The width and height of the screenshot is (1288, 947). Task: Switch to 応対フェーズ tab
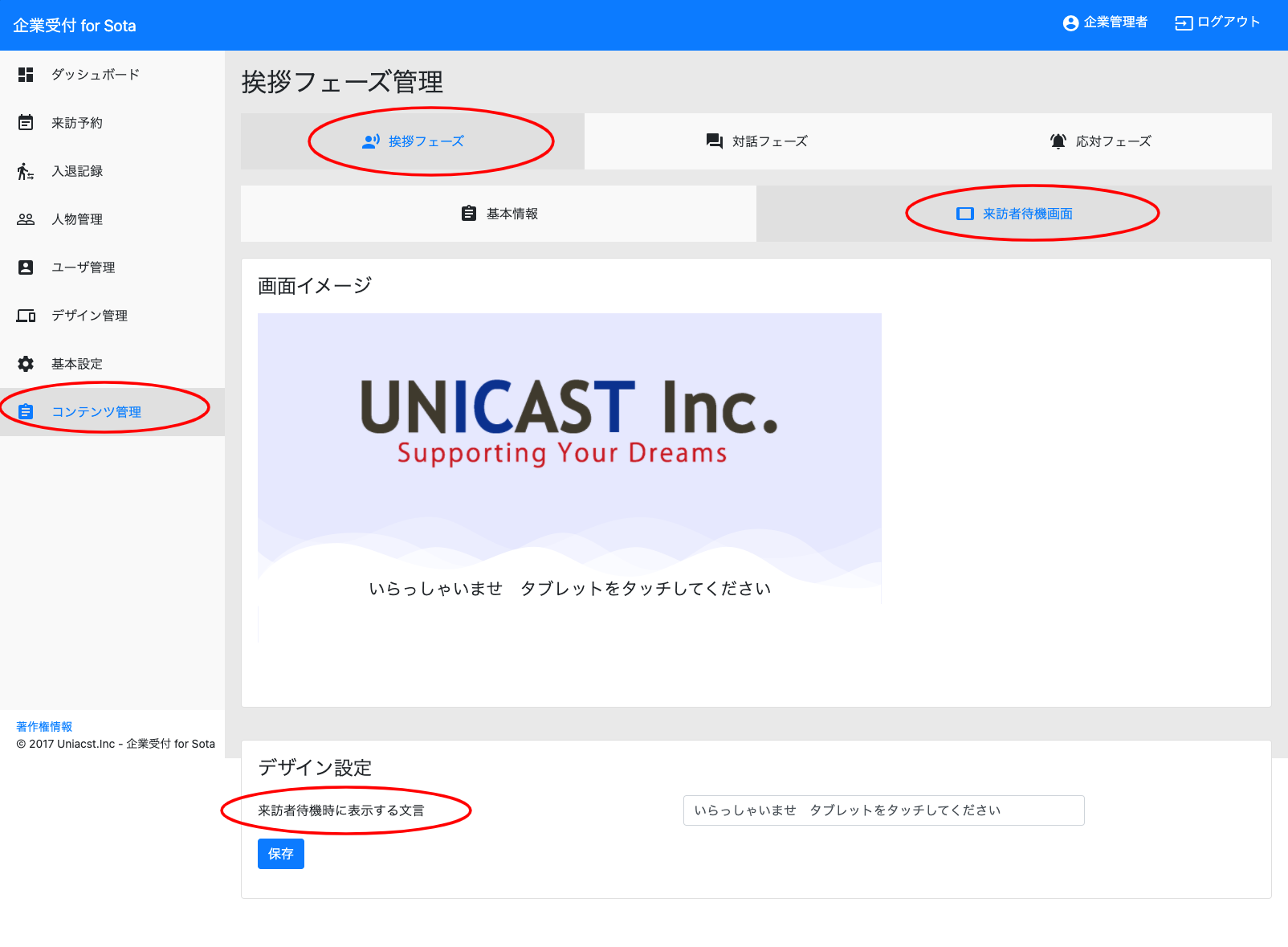tap(1100, 141)
